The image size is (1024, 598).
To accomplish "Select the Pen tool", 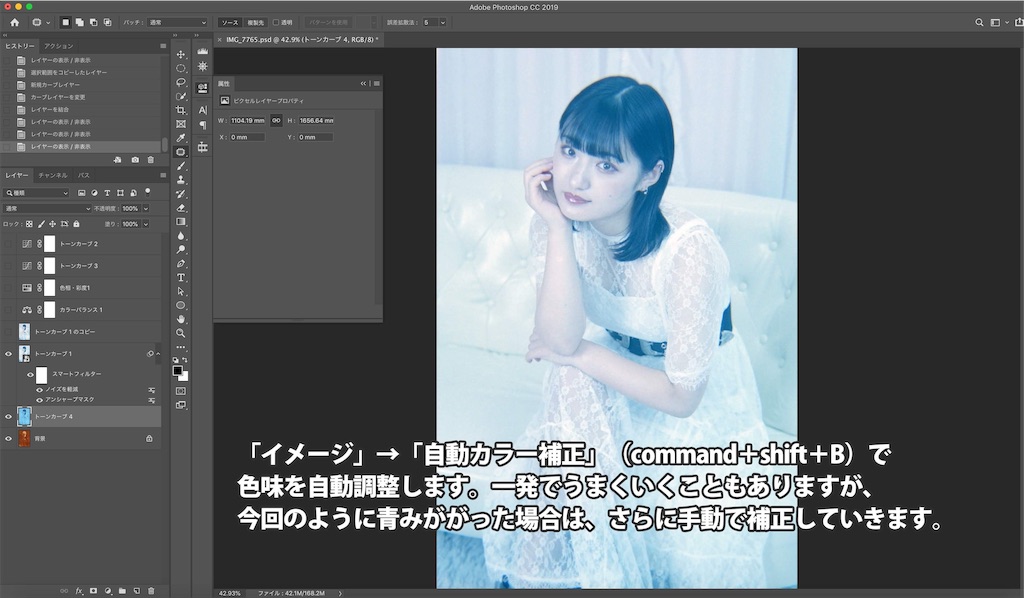I will [x=181, y=265].
